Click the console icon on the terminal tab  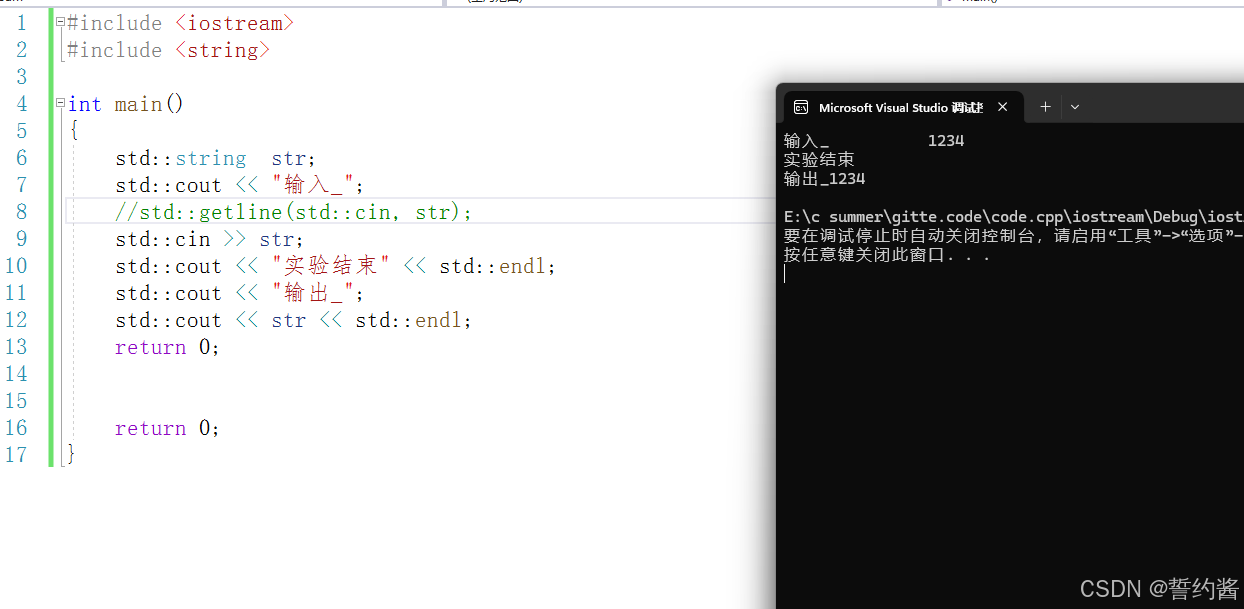[x=801, y=107]
